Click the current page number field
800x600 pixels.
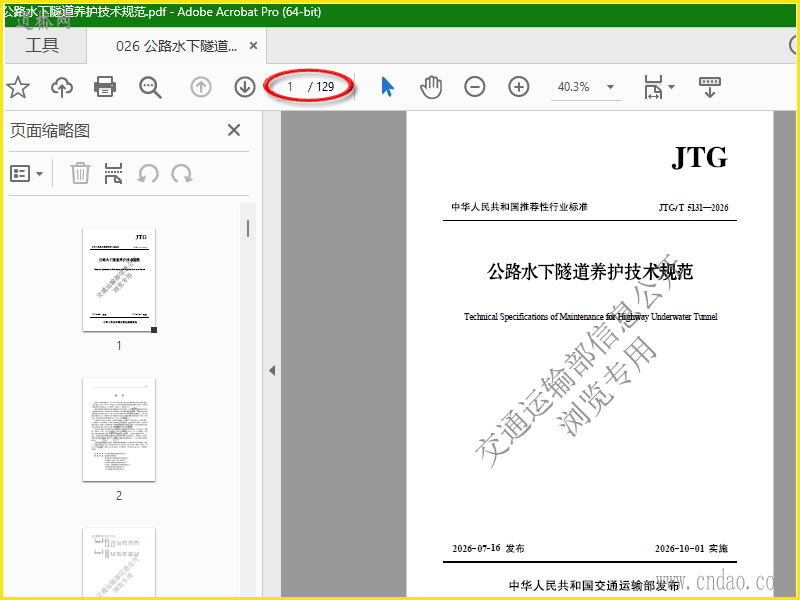point(290,87)
